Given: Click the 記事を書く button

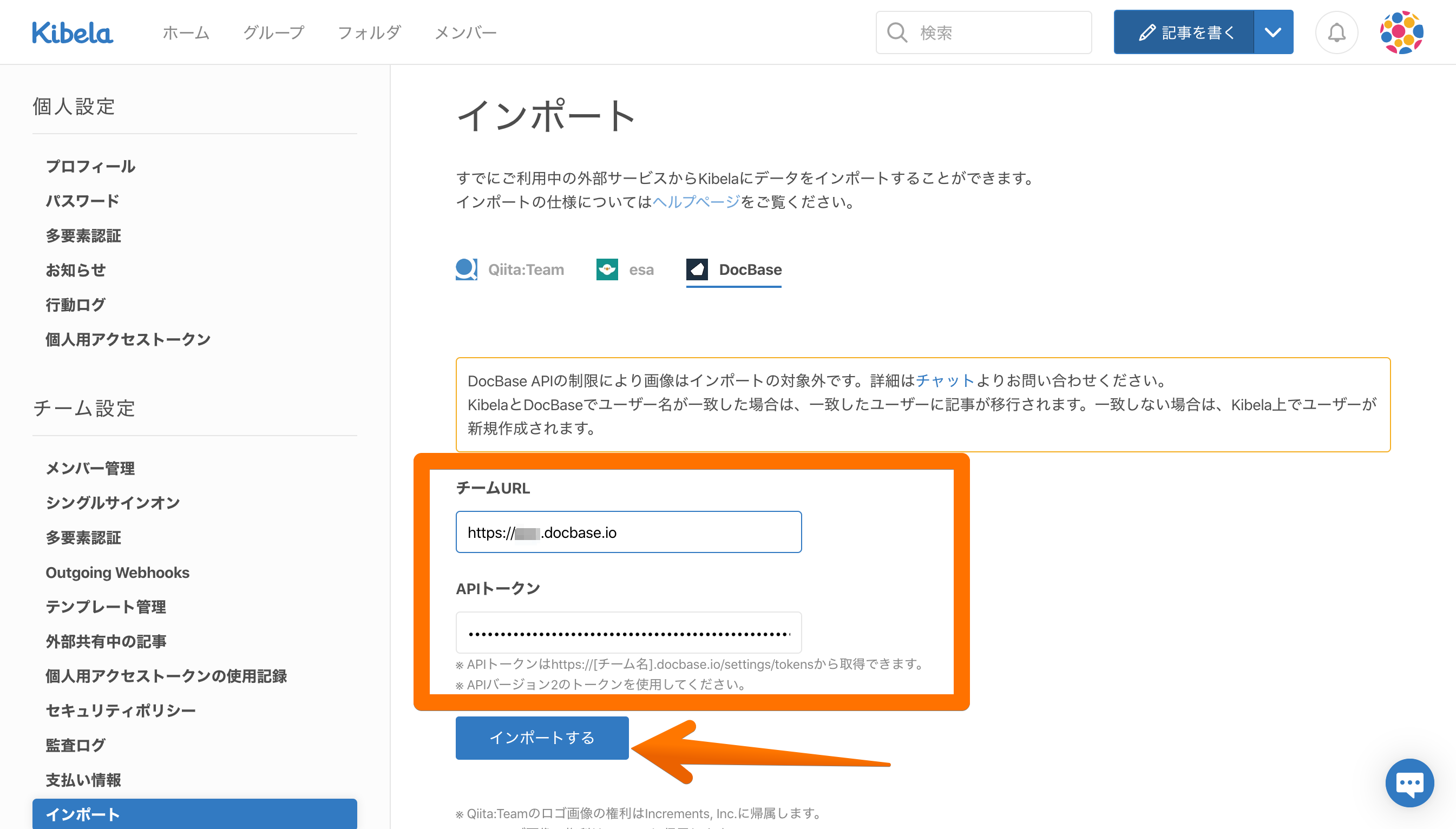Looking at the screenshot, I should (x=1184, y=32).
